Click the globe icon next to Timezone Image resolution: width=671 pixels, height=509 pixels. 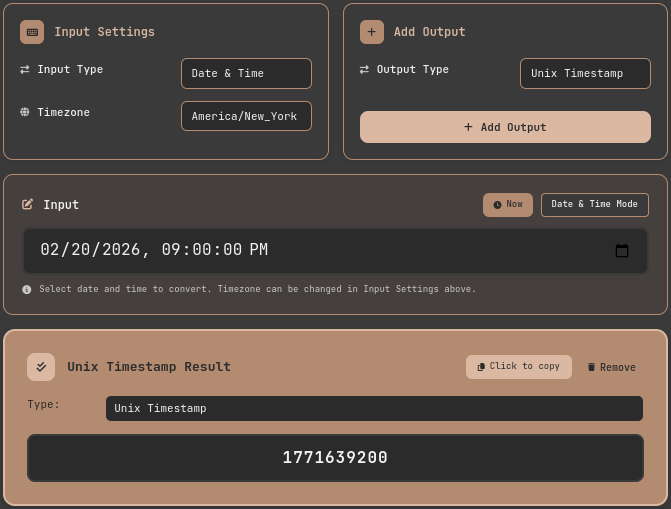point(25,112)
